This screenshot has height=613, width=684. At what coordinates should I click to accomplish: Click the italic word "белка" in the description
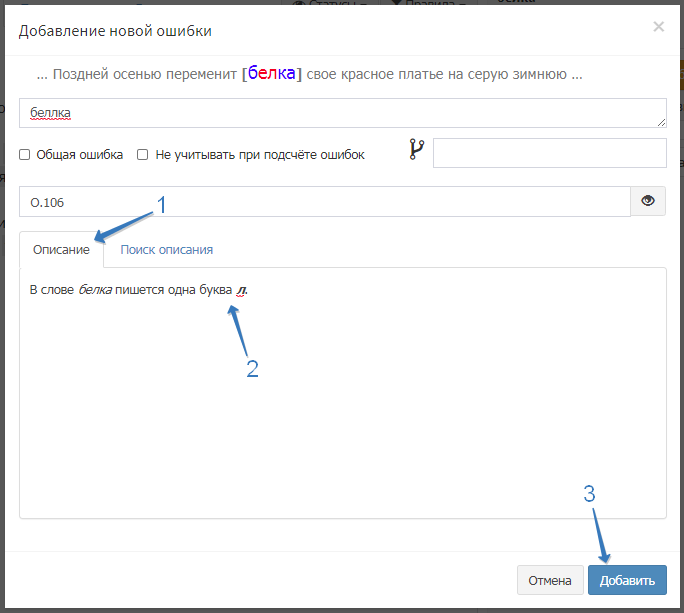coord(94,290)
